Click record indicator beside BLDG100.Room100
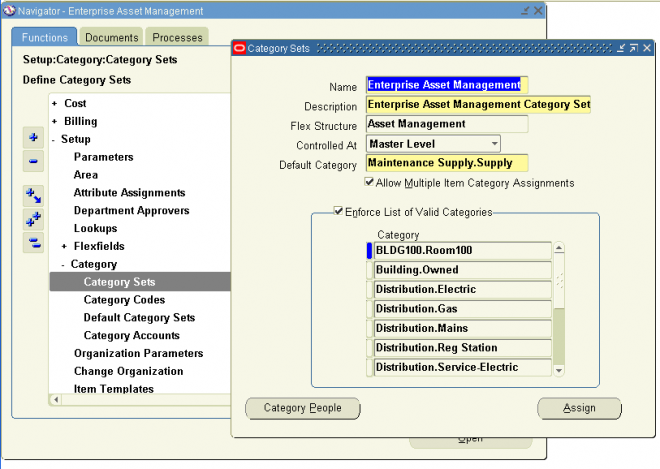 click(369, 250)
